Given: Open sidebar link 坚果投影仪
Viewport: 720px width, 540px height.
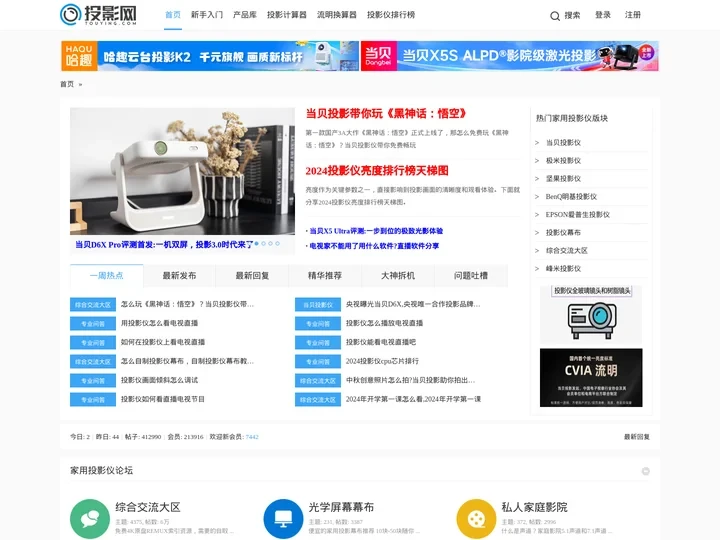Looking at the screenshot, I should tap(563, 179).
